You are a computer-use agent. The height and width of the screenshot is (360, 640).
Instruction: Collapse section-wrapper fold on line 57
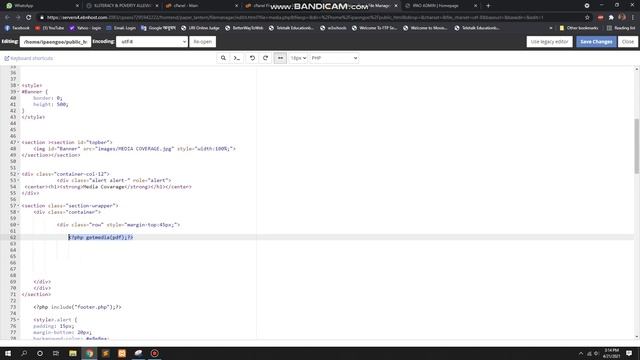pos(18,206)
